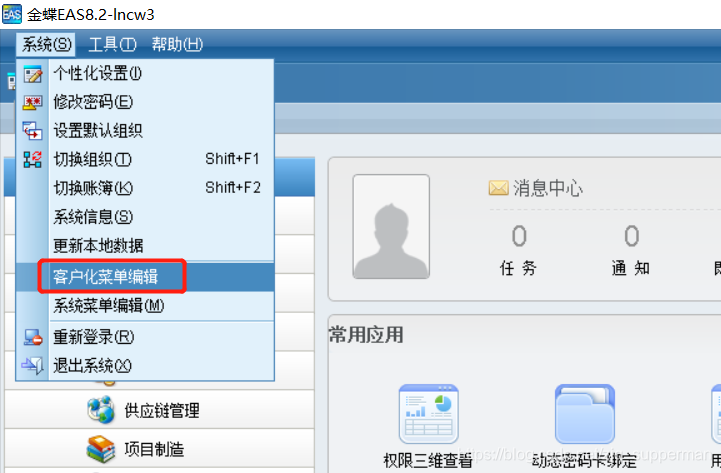Choose 切换组织(T) menu entry
Screen dimensions: 721x473
tap(145, 160)
